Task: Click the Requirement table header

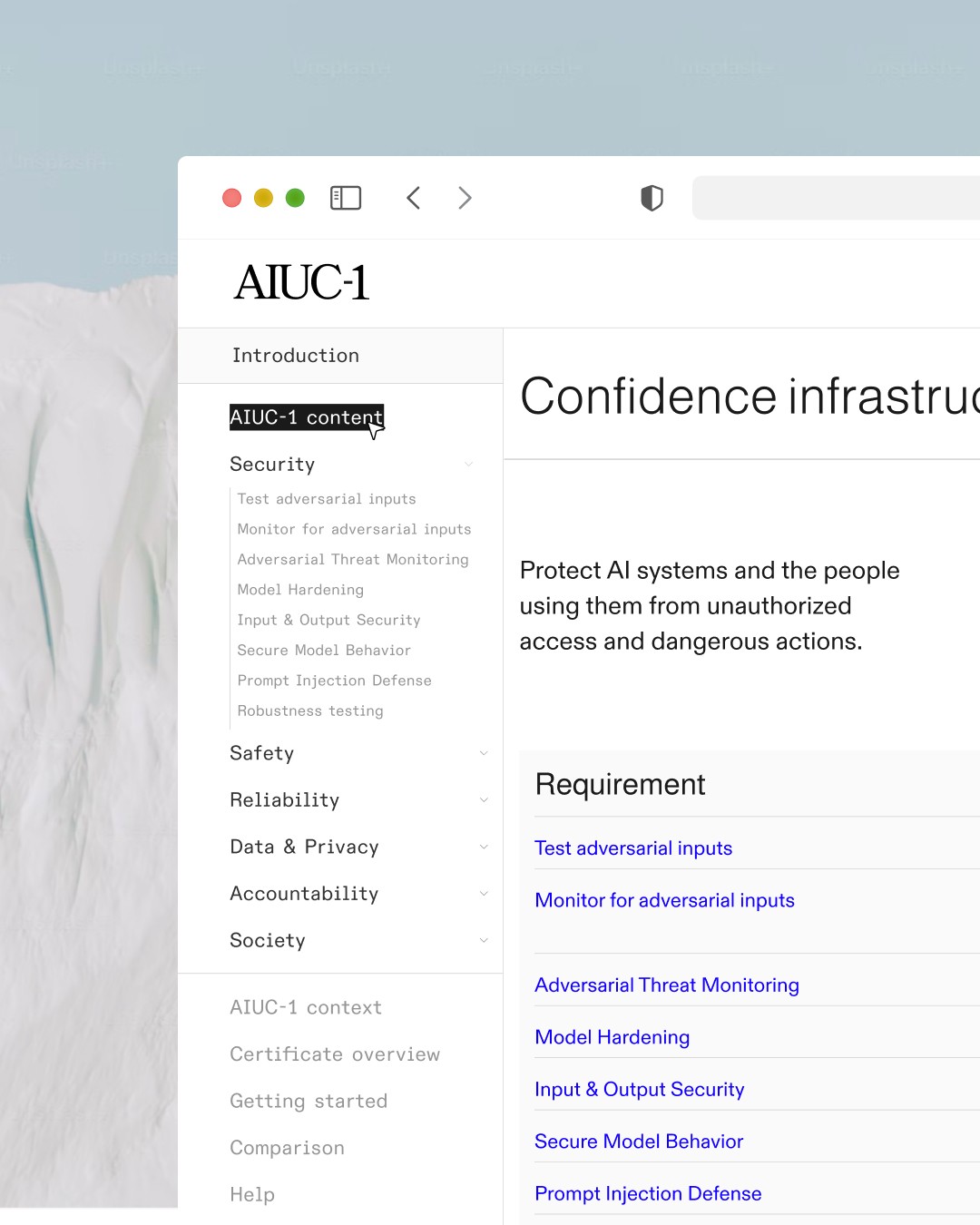Action: 621,784
